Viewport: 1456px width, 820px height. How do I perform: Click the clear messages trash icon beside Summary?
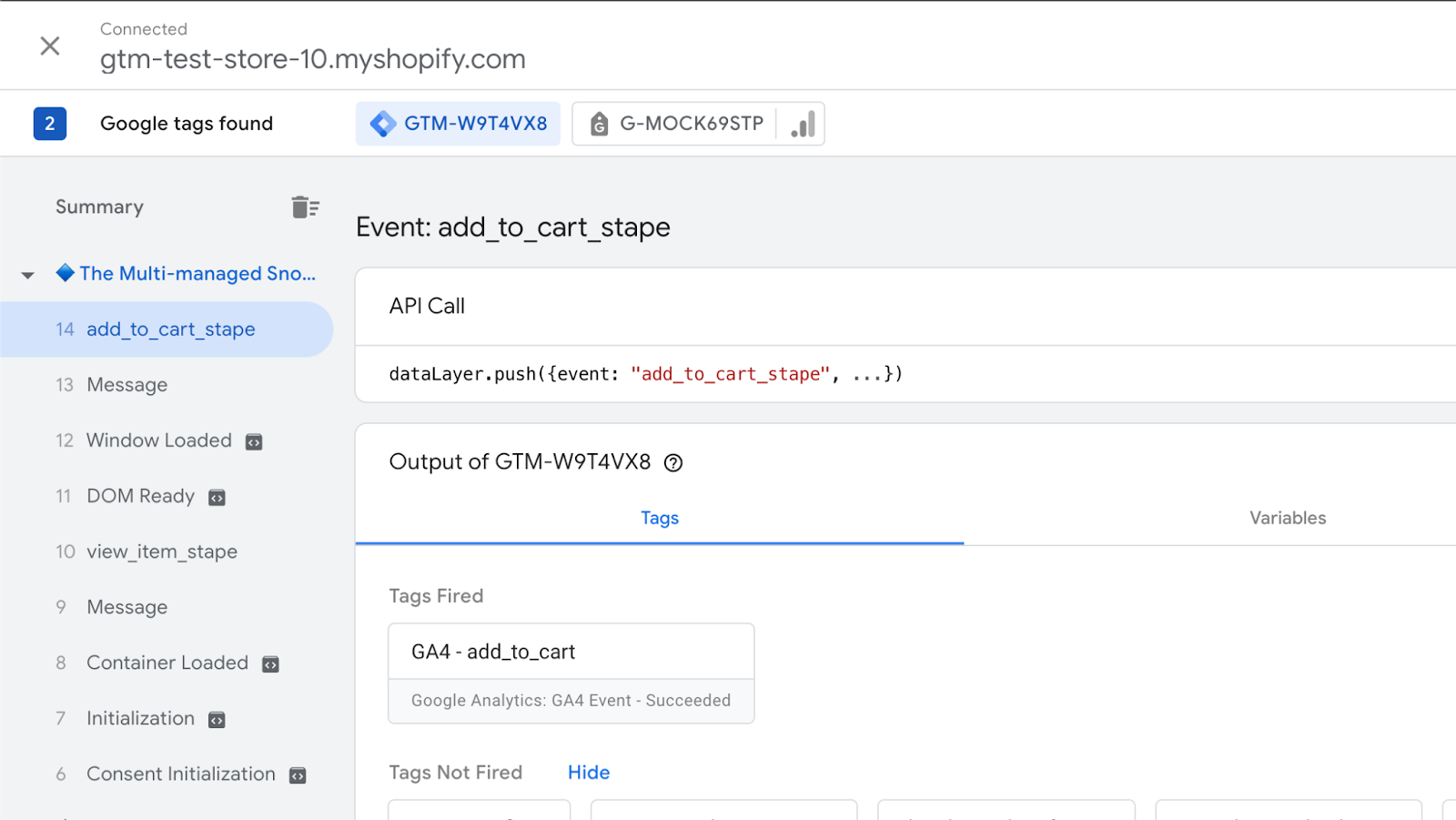tap(306, 207)
